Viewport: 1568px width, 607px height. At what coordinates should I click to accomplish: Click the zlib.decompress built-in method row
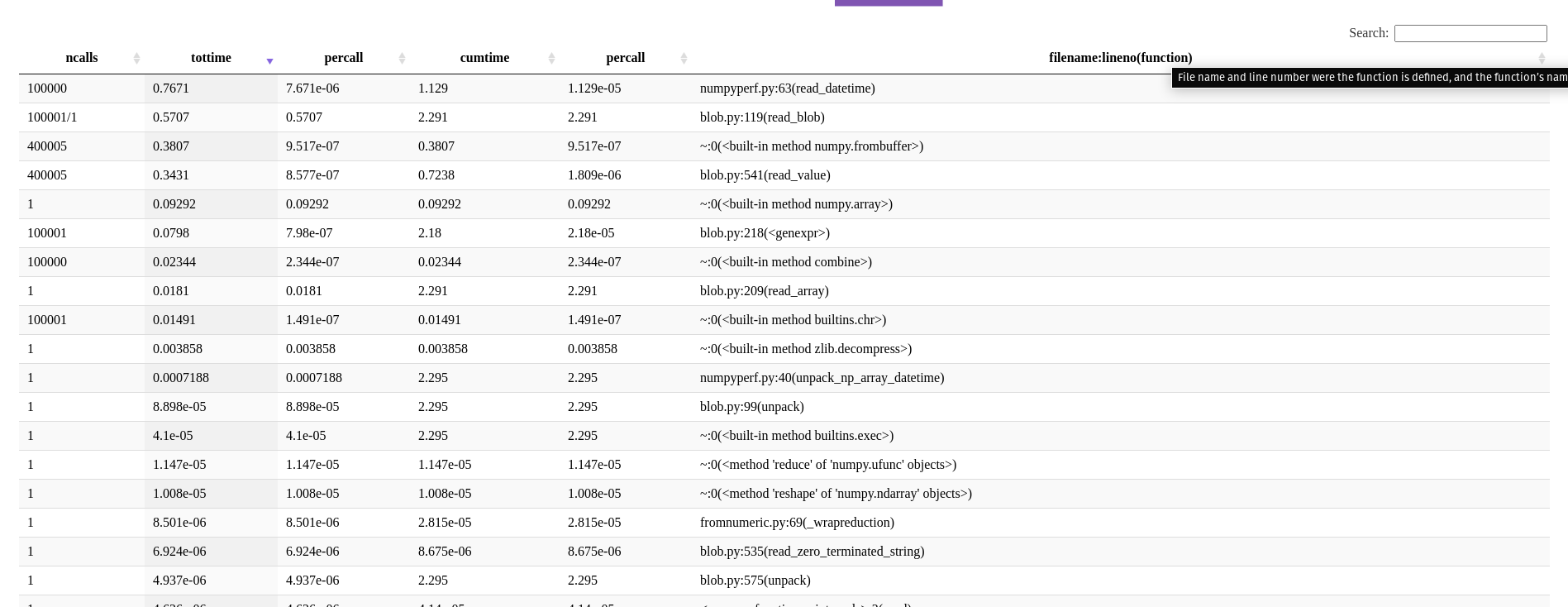click(784, 349)
